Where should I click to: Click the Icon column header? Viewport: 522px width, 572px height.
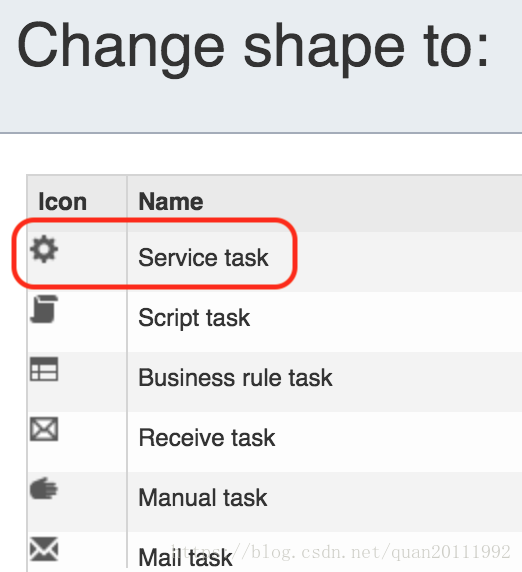[62, 201]
